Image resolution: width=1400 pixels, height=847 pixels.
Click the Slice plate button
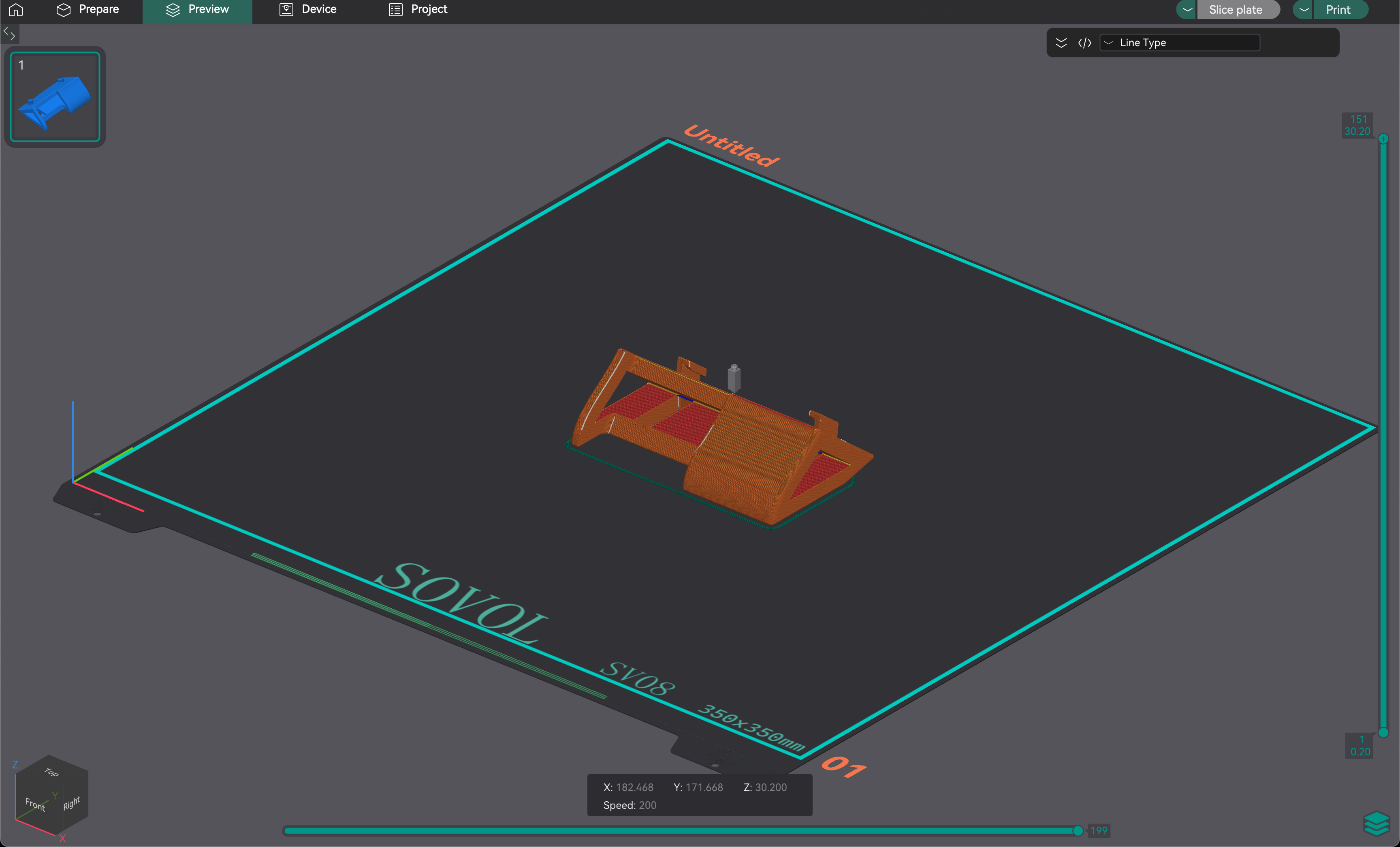[x=1238, y=10]
